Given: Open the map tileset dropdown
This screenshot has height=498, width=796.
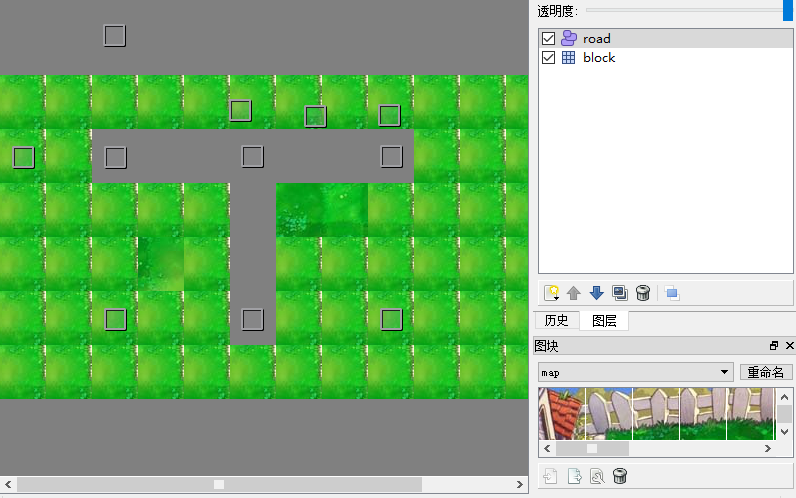Looking at the screenshot, I should pyautogui.click(x=636, y=372).
